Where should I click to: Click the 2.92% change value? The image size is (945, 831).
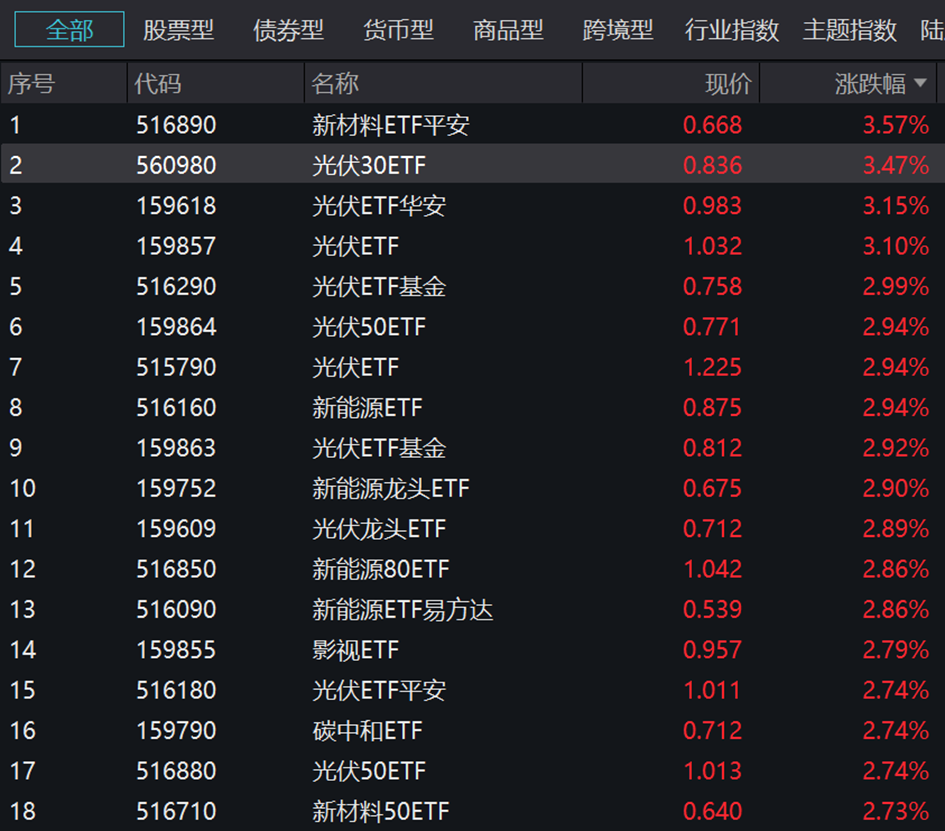(896, 448)
